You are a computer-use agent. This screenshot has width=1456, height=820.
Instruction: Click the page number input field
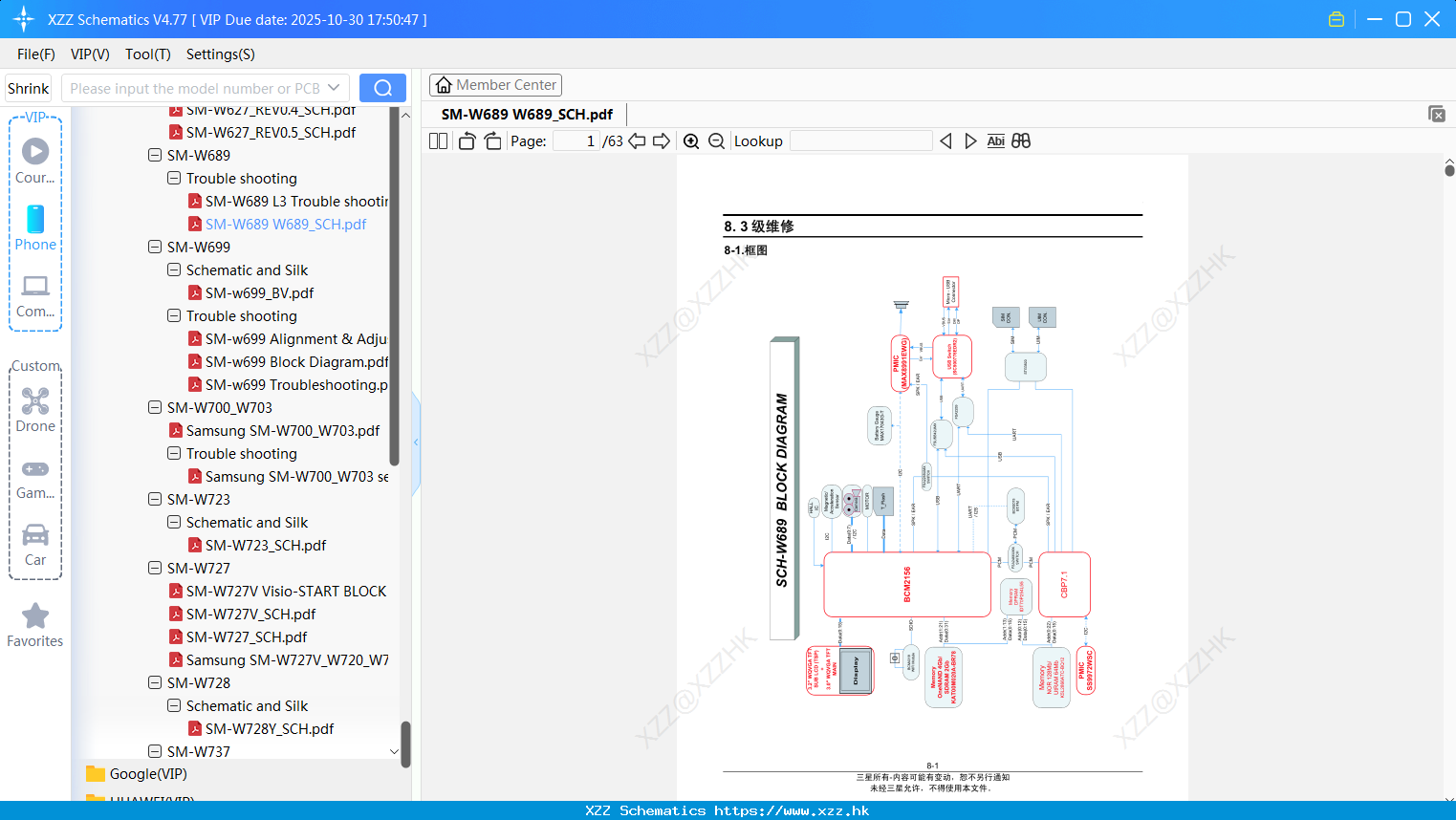[577, 141]
